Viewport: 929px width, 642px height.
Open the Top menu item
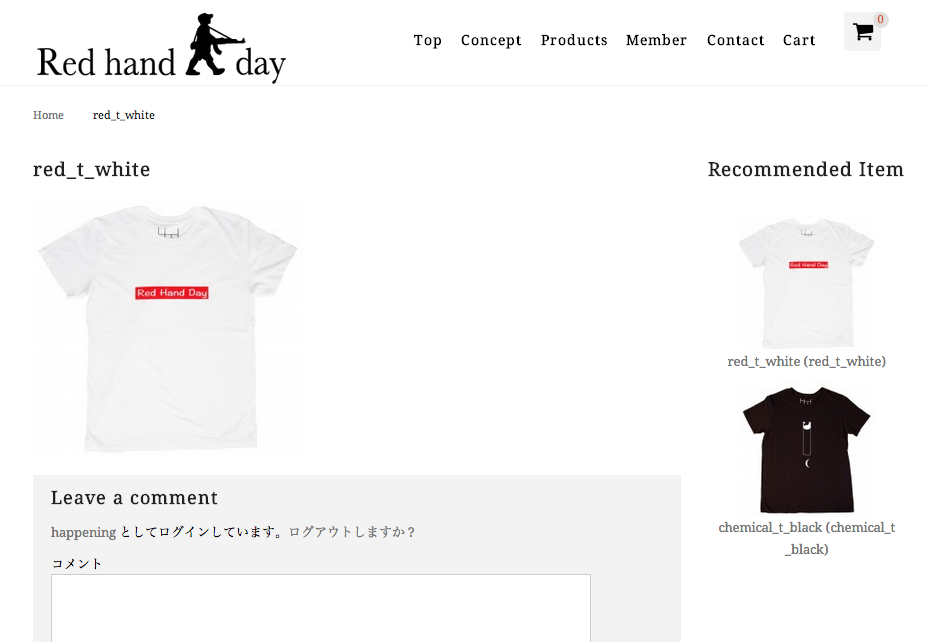[428, 40]
